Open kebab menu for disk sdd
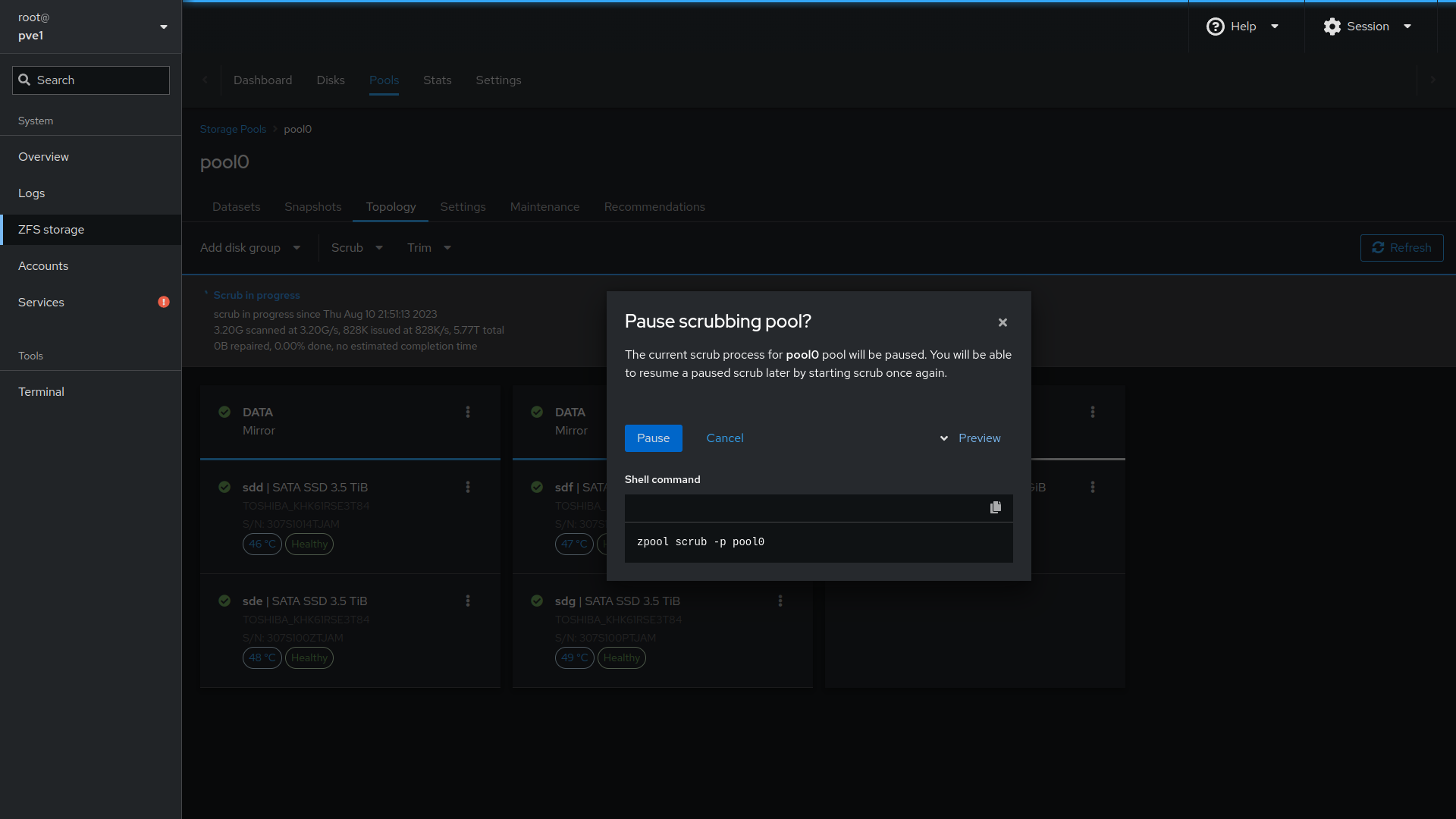The height and width of the screenshot is (819, 1456). pos(468,487)
